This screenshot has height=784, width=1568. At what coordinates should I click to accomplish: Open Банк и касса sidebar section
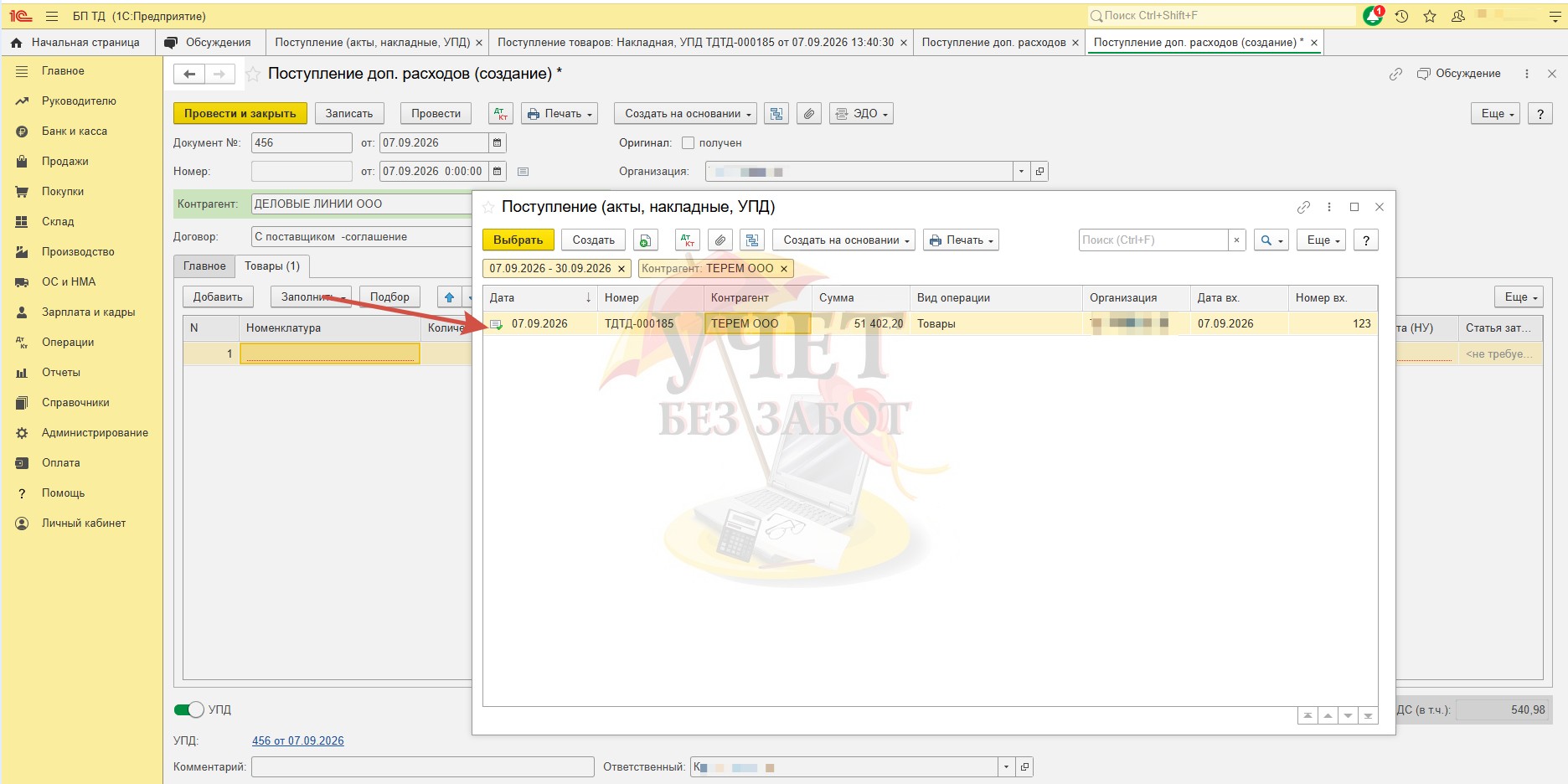point(75,131)
